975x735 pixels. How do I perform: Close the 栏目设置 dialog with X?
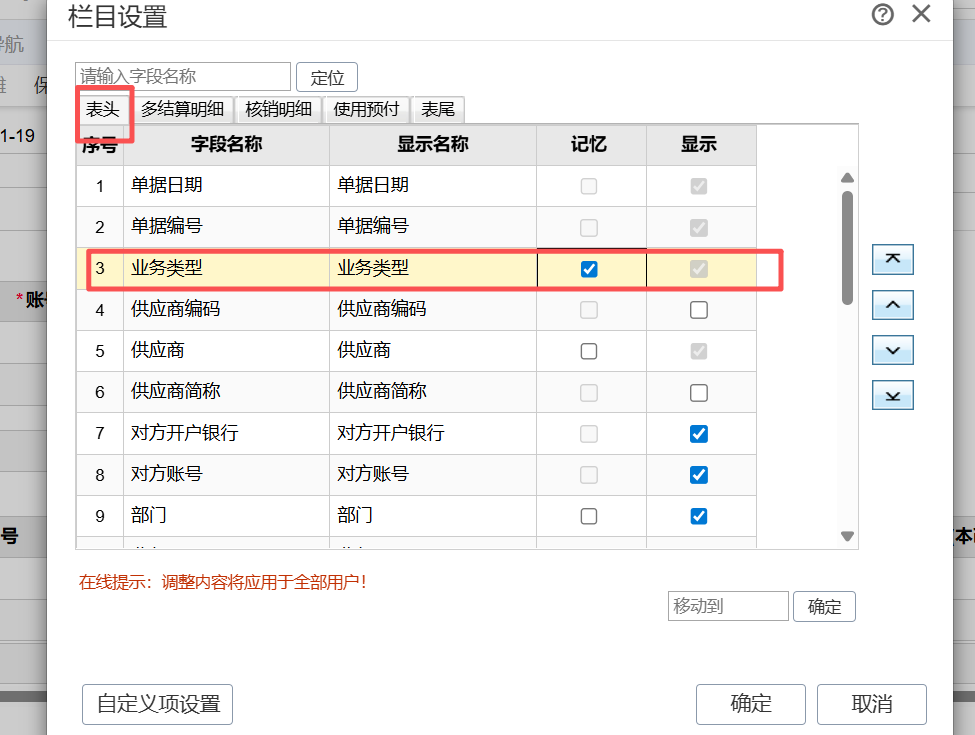pos(921,15)
